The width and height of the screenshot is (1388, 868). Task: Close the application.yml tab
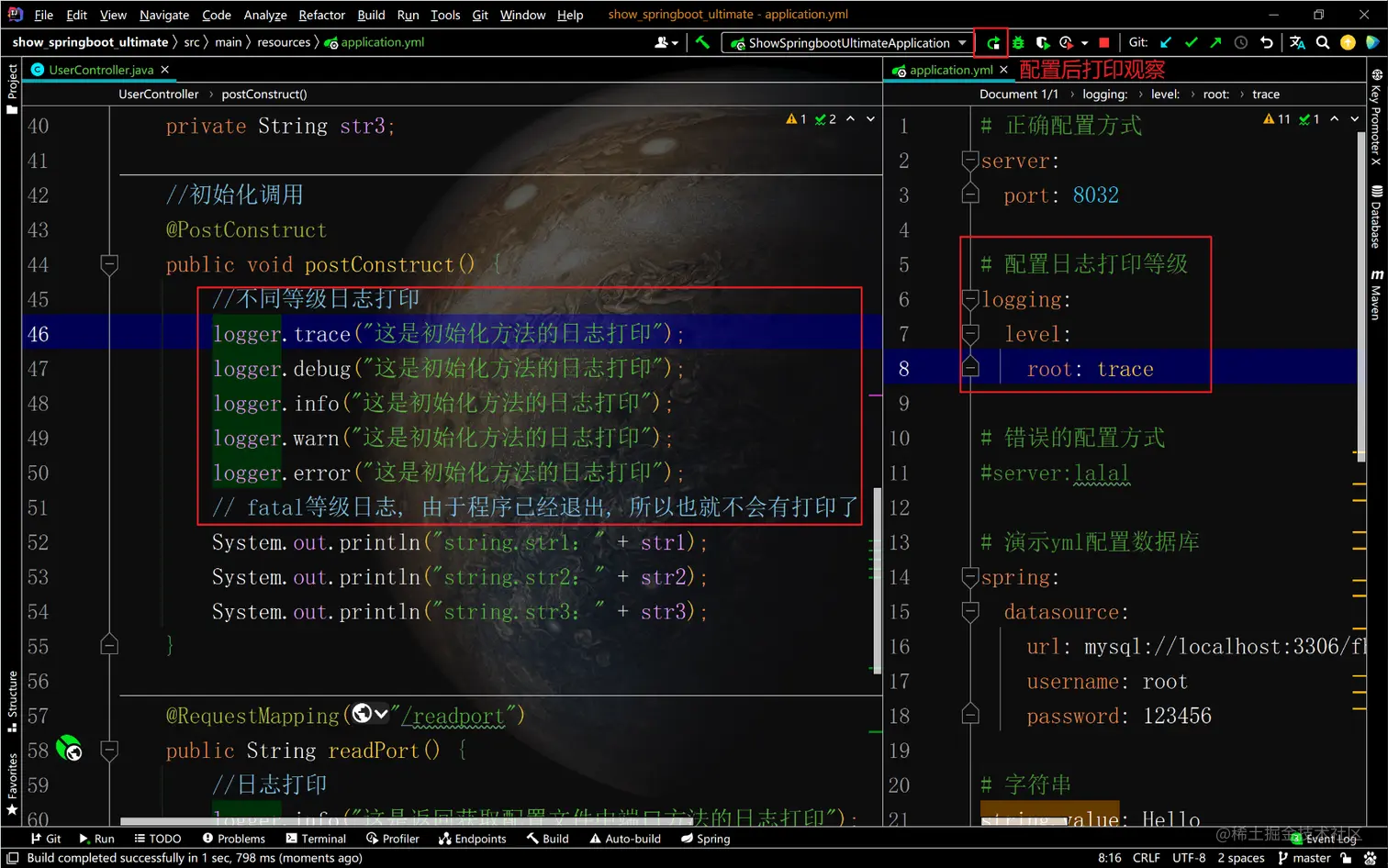[x=1003, y=70]
